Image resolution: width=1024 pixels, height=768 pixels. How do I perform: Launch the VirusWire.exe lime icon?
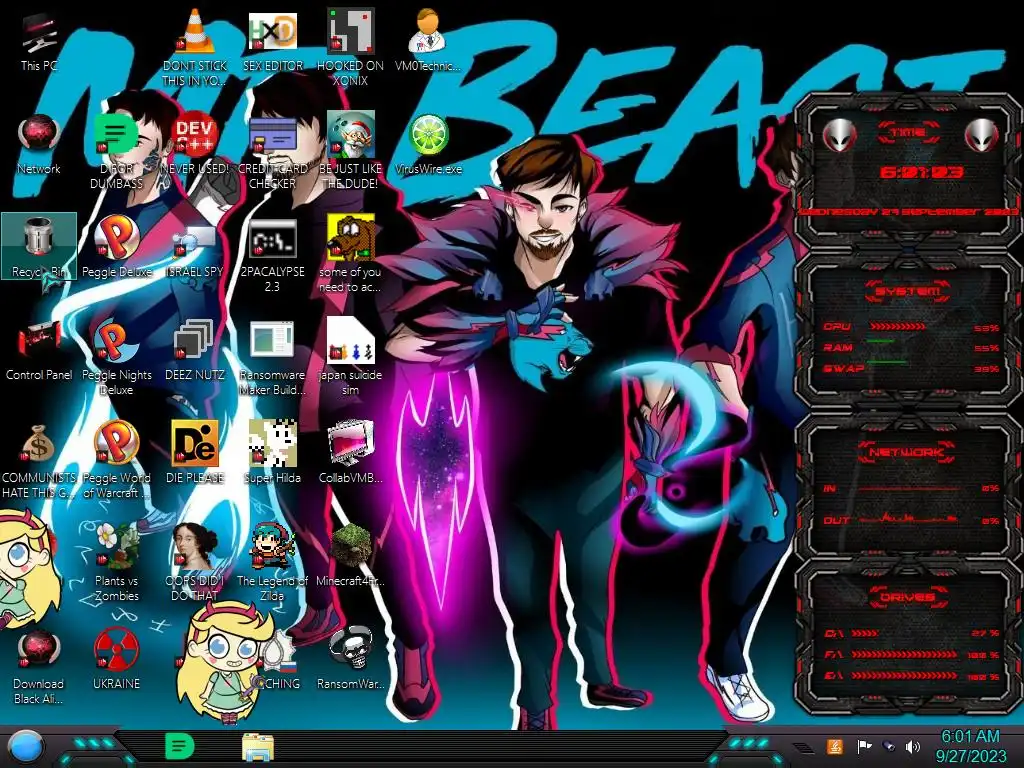(x=428, y=136)
